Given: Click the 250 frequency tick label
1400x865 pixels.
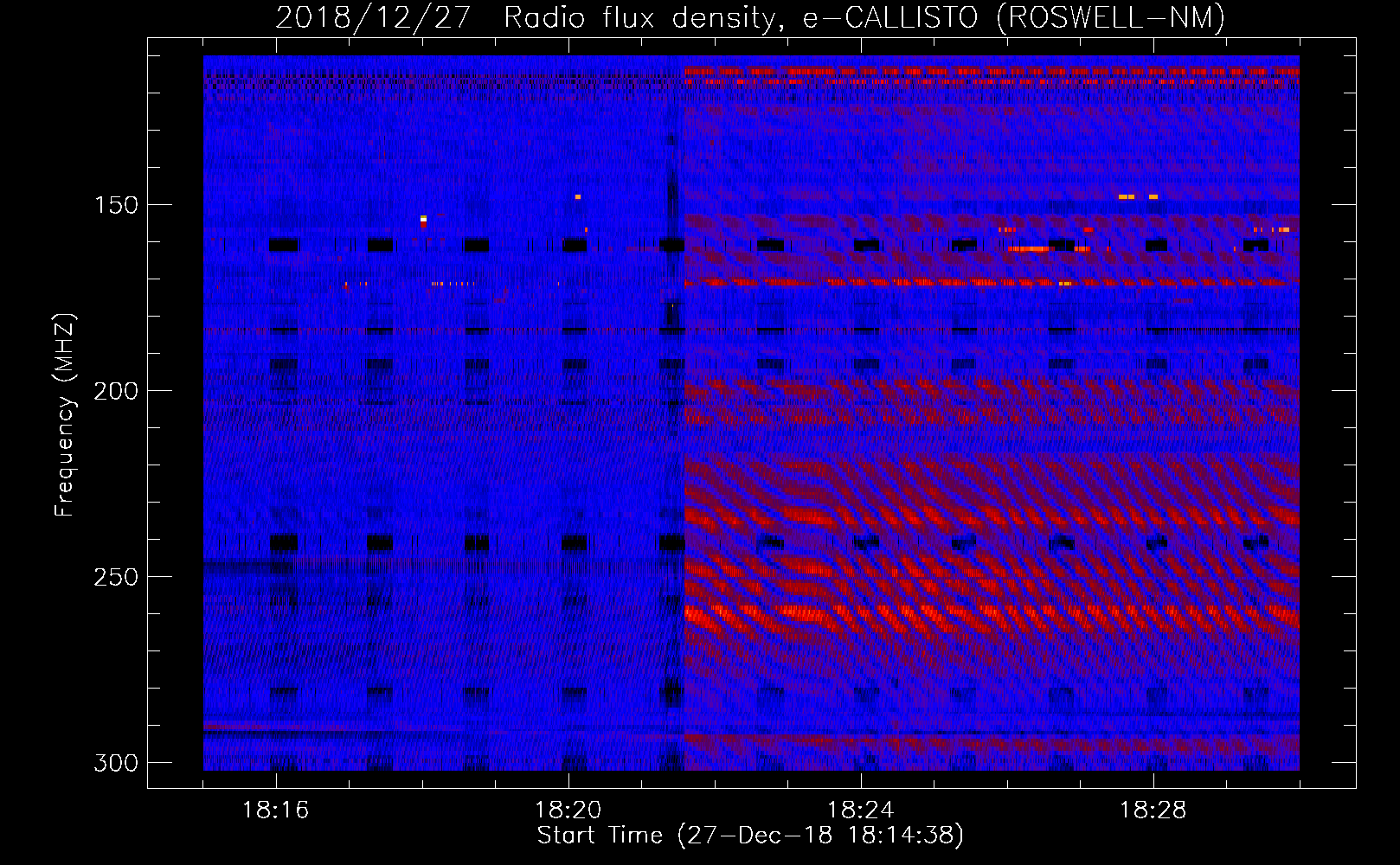Looking at the screenshot, I should coord(115,577).
